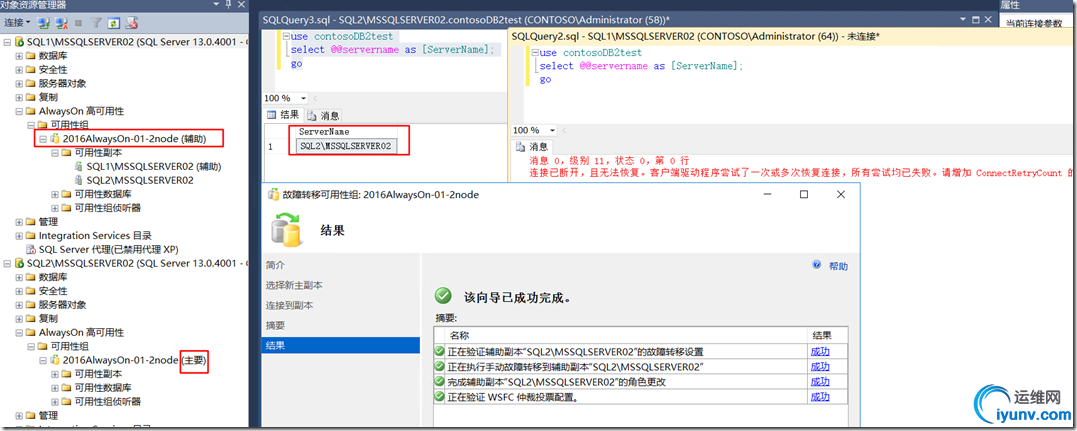Switch to the SQLQuery2.sql query tab

696,35
